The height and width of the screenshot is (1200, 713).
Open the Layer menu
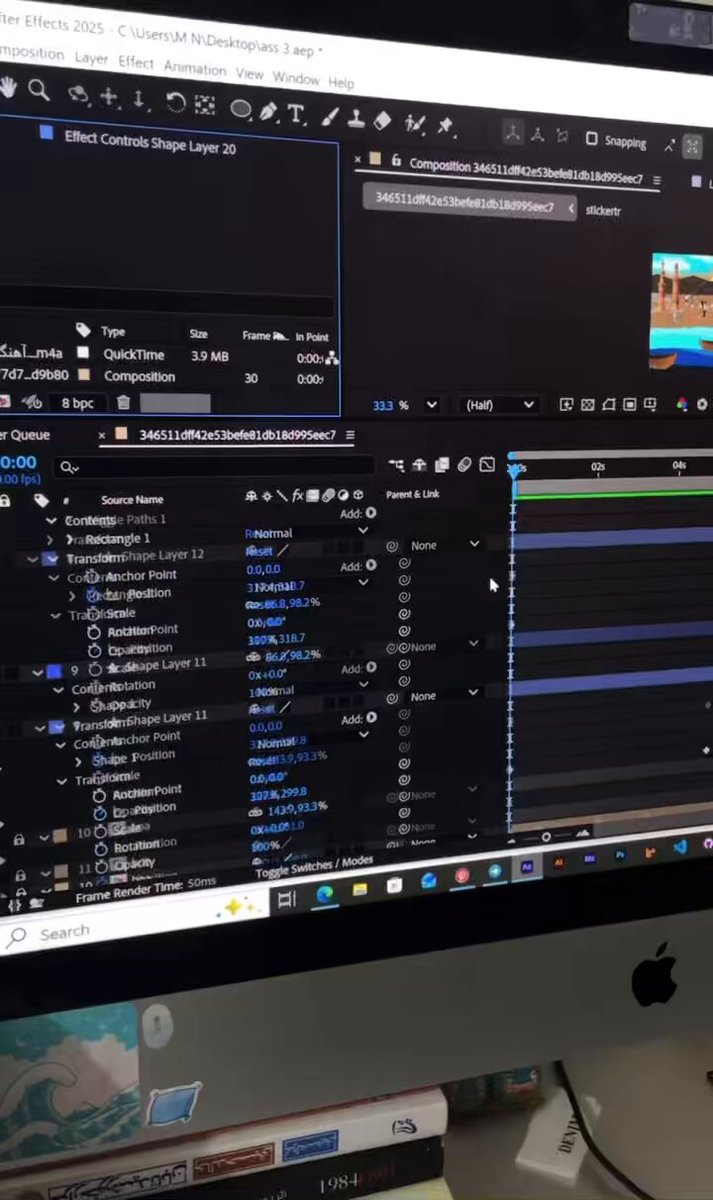point(91,58)
